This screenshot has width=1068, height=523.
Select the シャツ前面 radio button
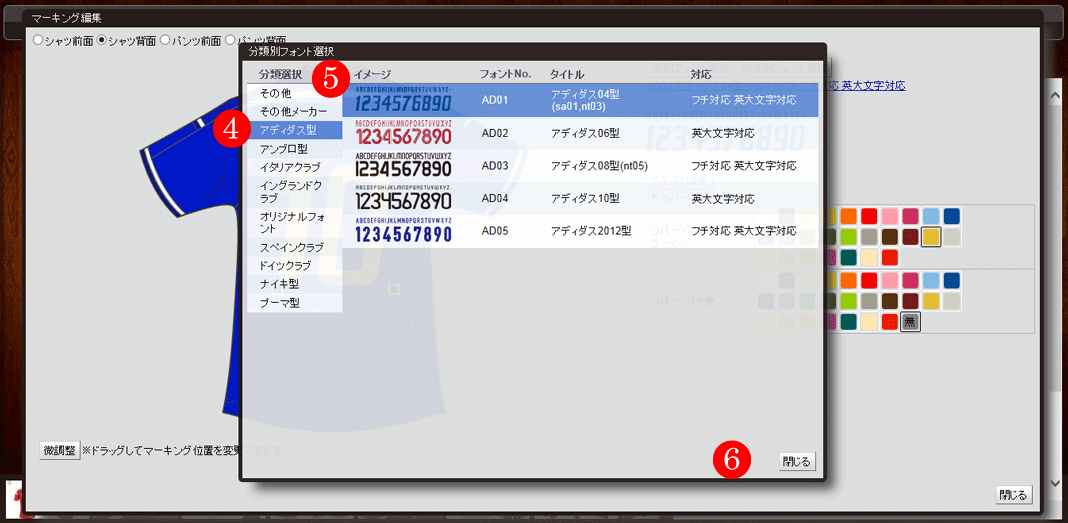[37, 40]
